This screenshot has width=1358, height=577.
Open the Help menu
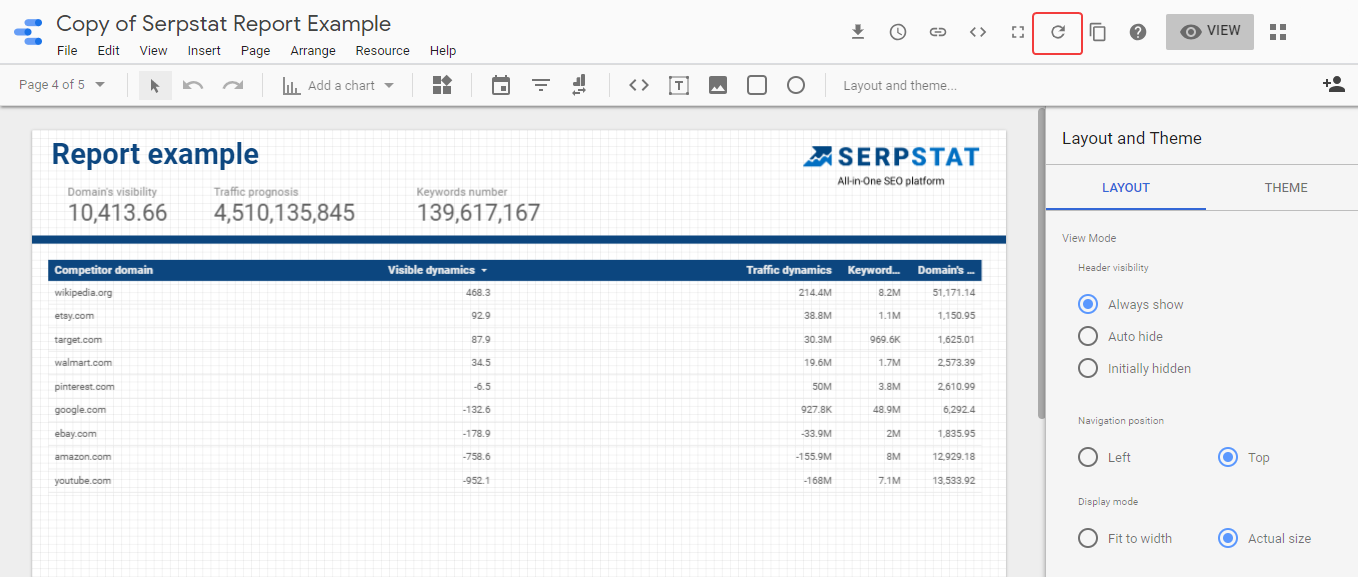point(443,50)
